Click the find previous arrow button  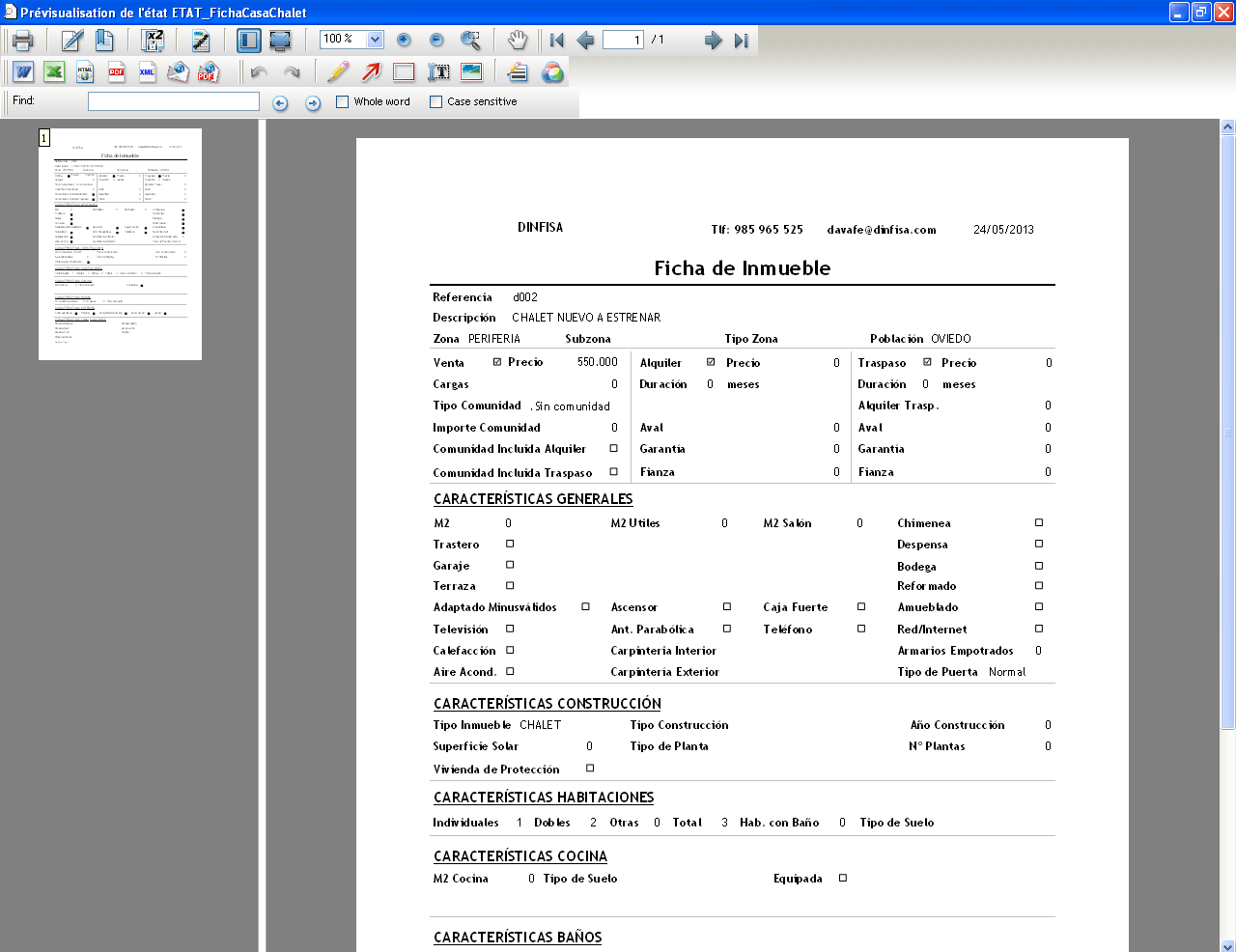[x=280, y=102]
